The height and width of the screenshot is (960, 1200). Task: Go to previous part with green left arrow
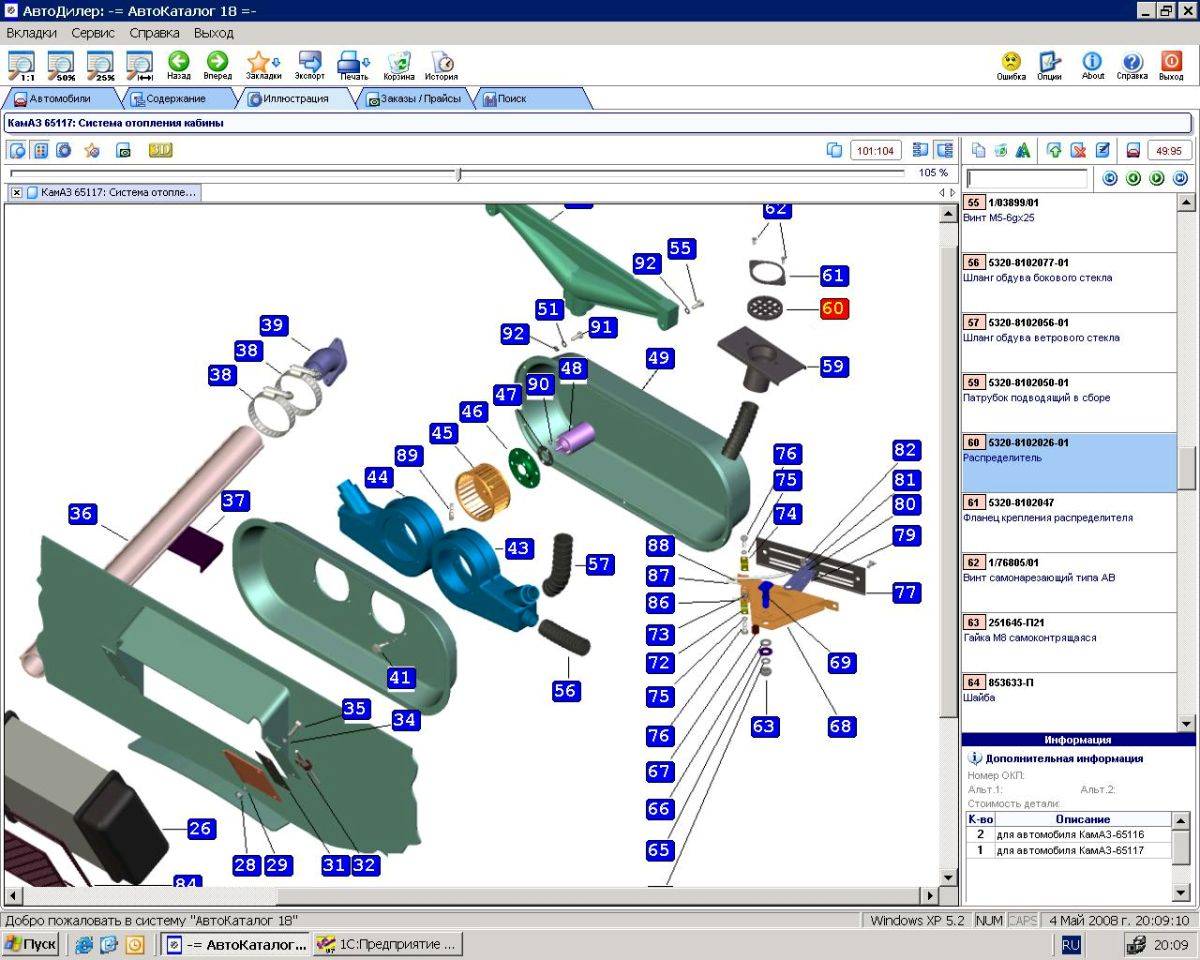[x=1133, y=178]
